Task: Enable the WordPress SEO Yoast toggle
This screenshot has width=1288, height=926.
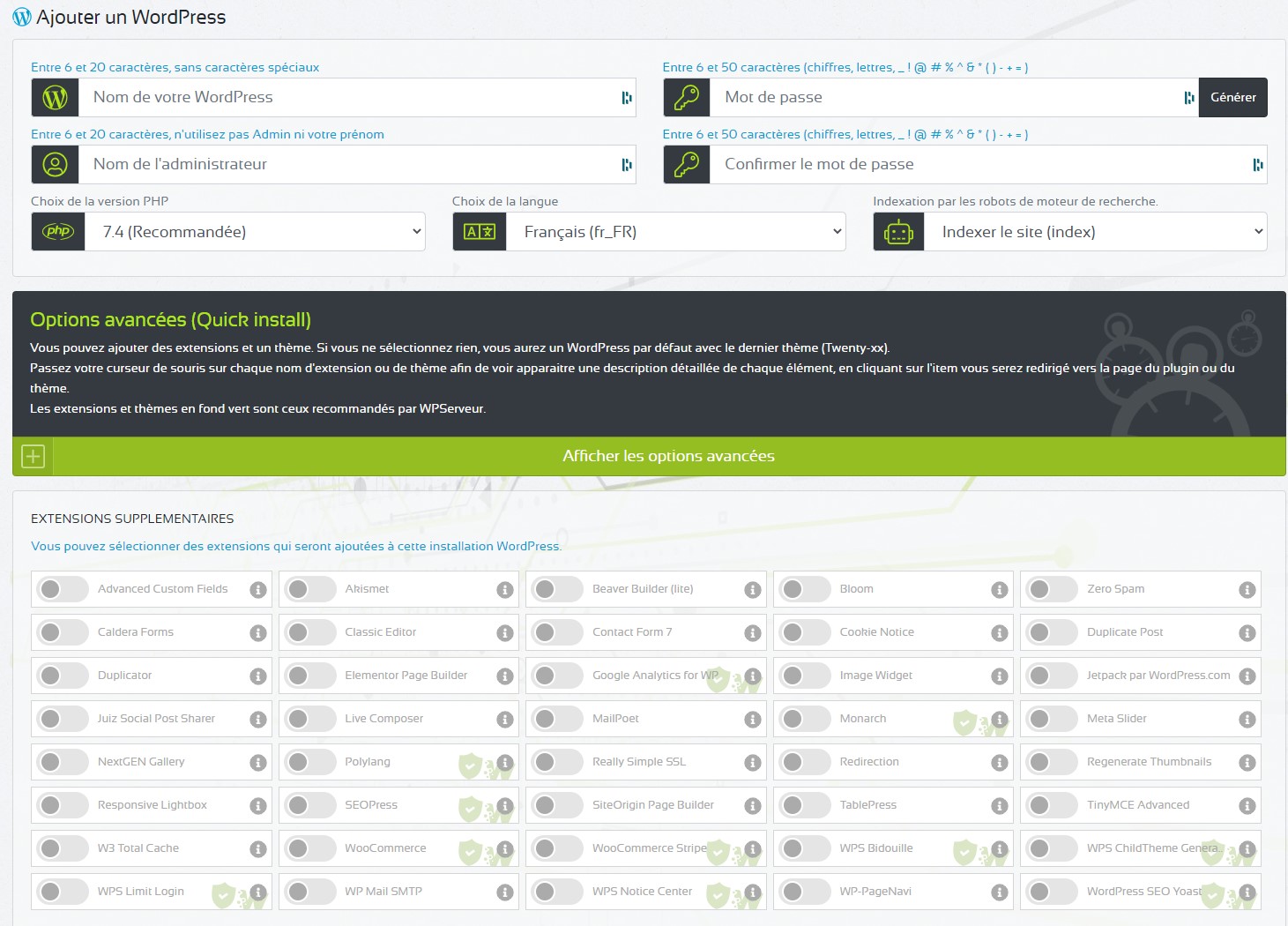Action: pyautogui.click(x=1053, y=892)
